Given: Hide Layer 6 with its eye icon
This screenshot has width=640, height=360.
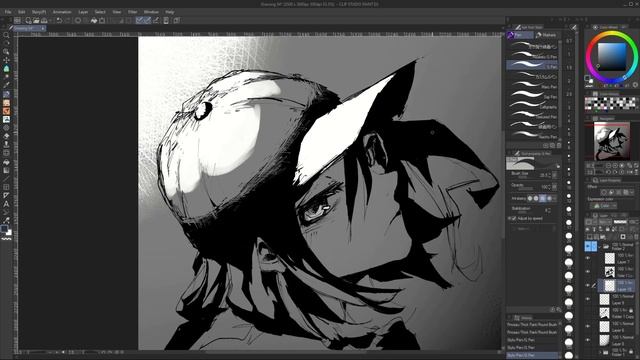Looking at the screenshot, I should pos(588,327).
